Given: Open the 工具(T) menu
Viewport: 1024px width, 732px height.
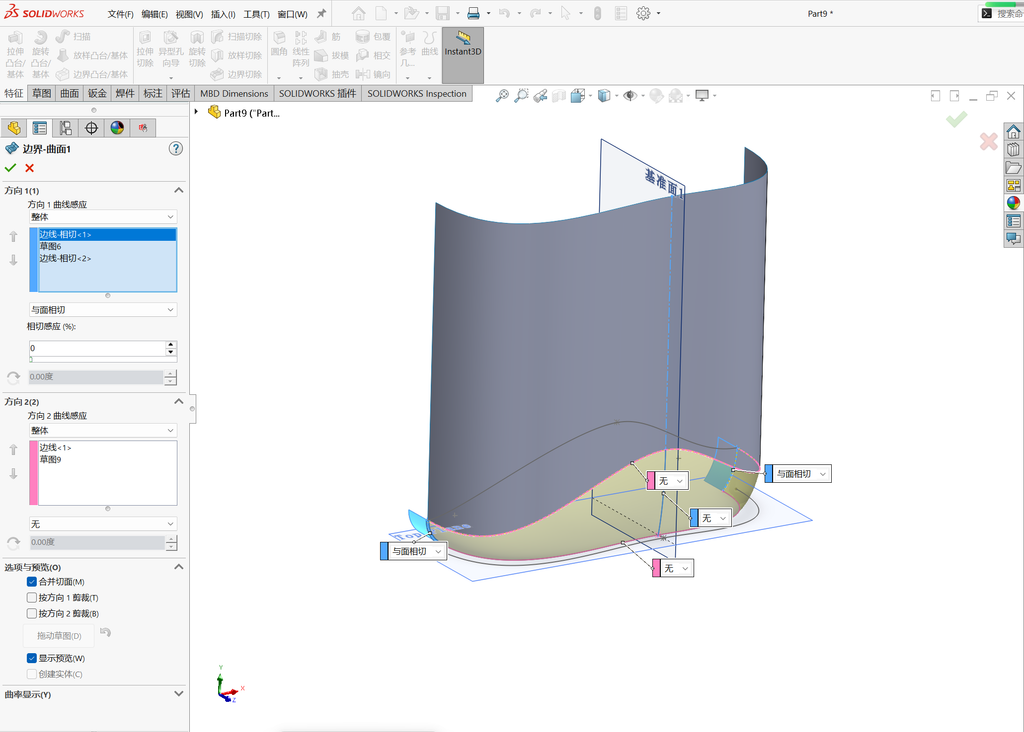Looking at the screenshot, I should point(257,14).
